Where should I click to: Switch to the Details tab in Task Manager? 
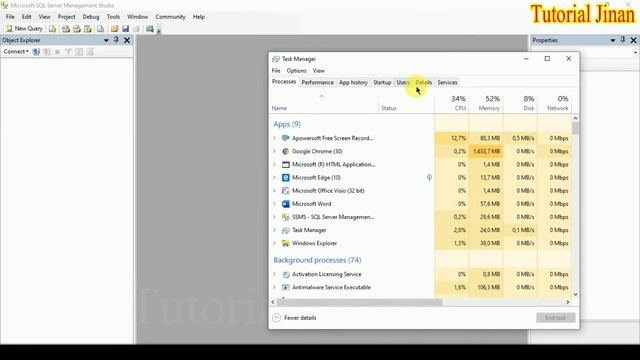(x=423, y=82)
